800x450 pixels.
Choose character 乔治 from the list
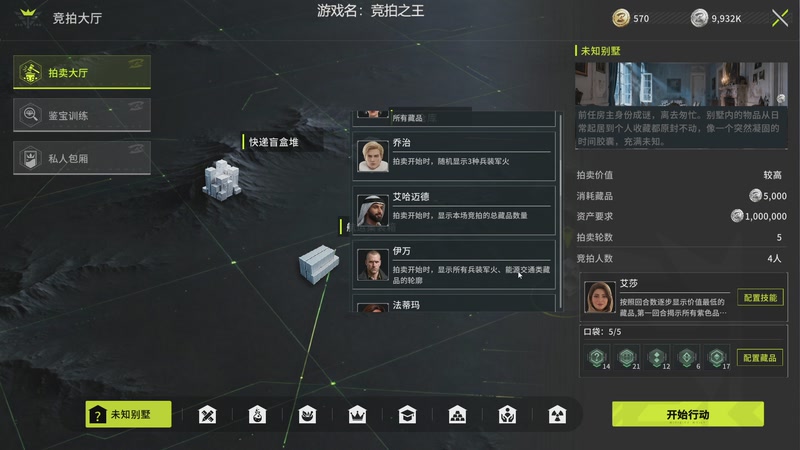[x=454, y=156]
